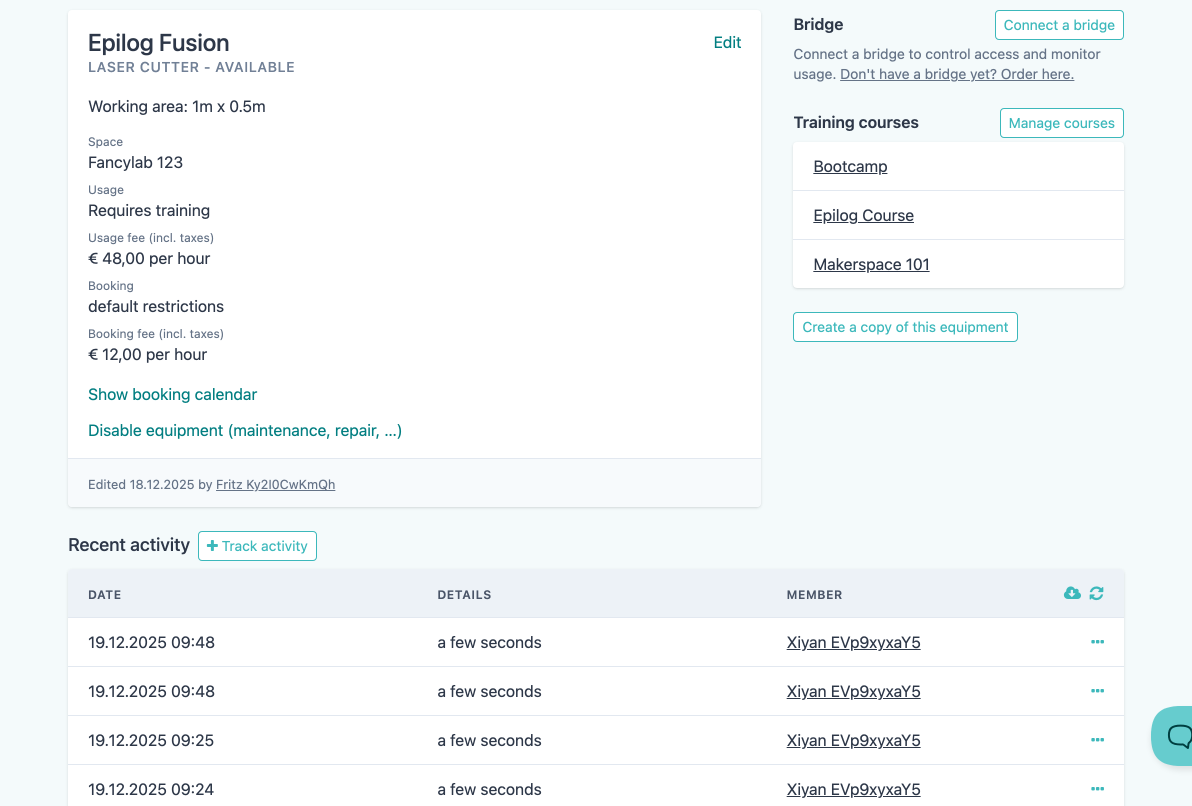Click the DATE column header
This screenshot has height=806, width=1192.
click(x=105, y=595)
